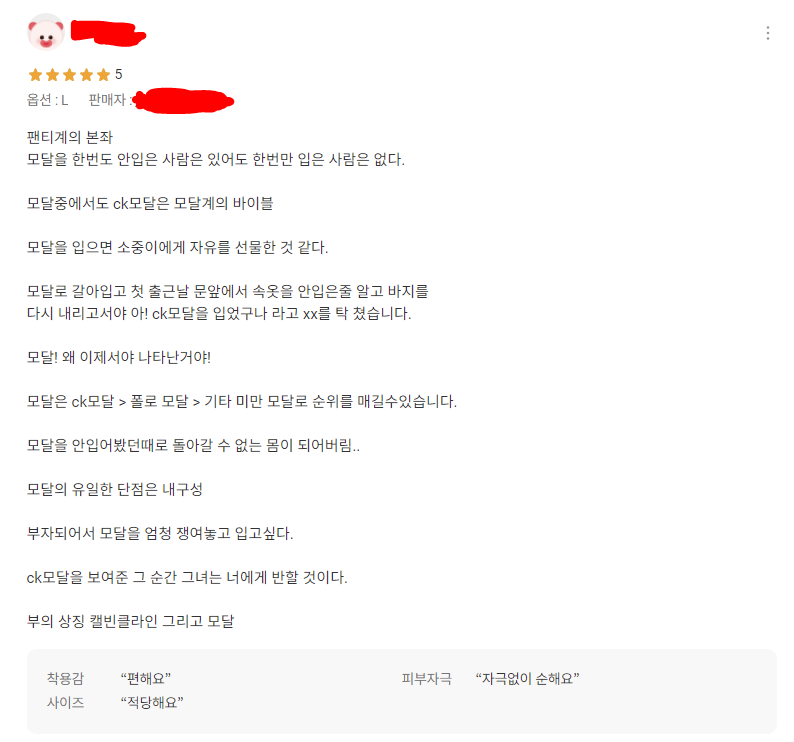
Task: Click the line 모달! 왜 이제서야 나타난거야!
Action: [x=118, y=358]
